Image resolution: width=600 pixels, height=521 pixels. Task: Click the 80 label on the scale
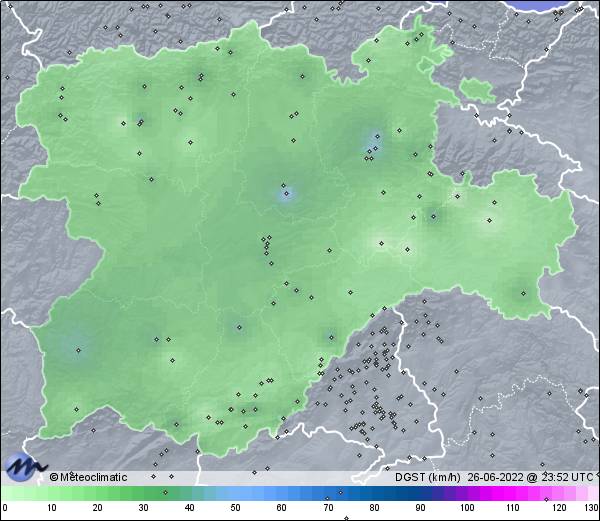click(374, 508)
